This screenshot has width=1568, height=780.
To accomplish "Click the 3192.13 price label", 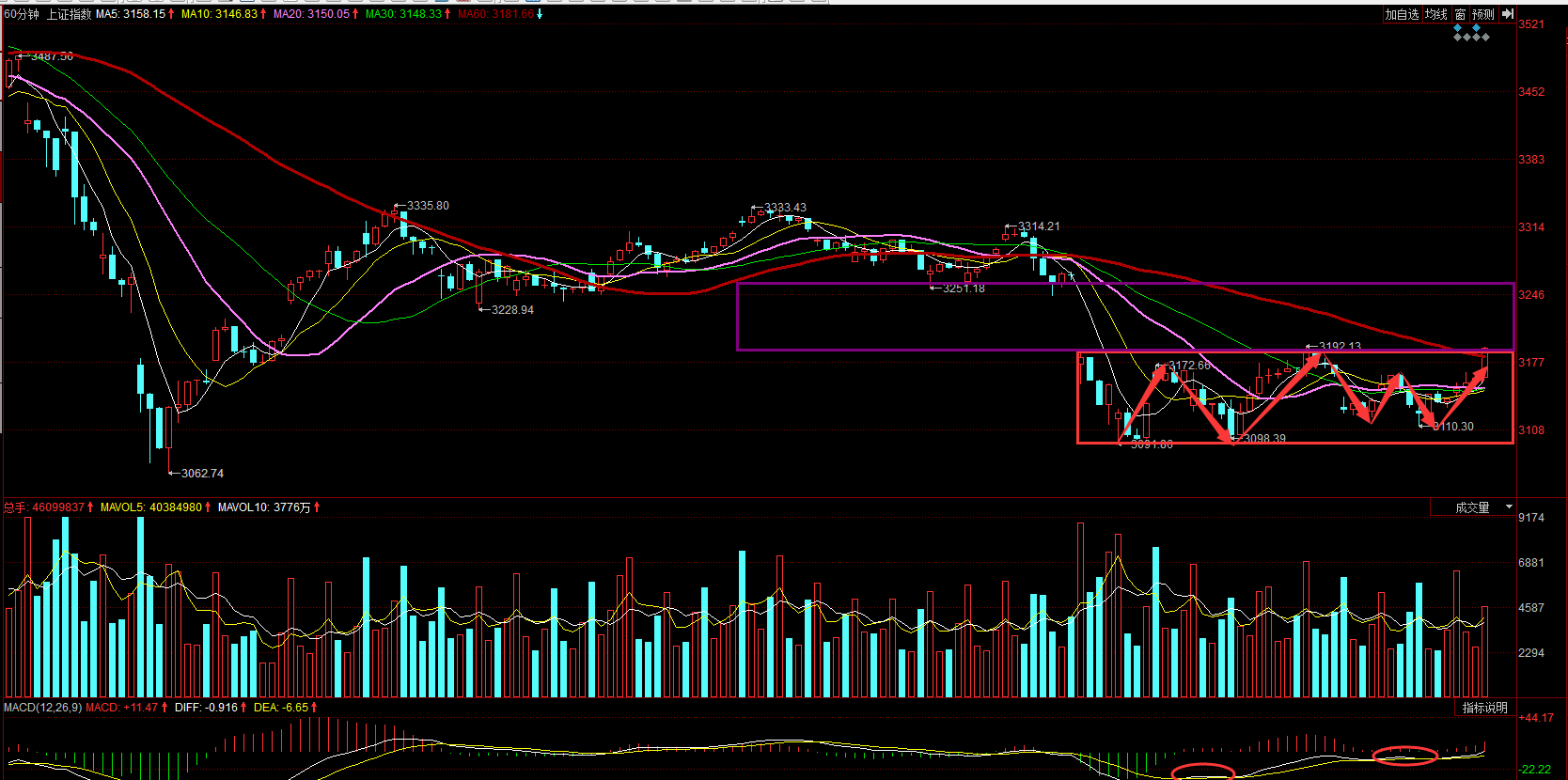I will 1340,346.
